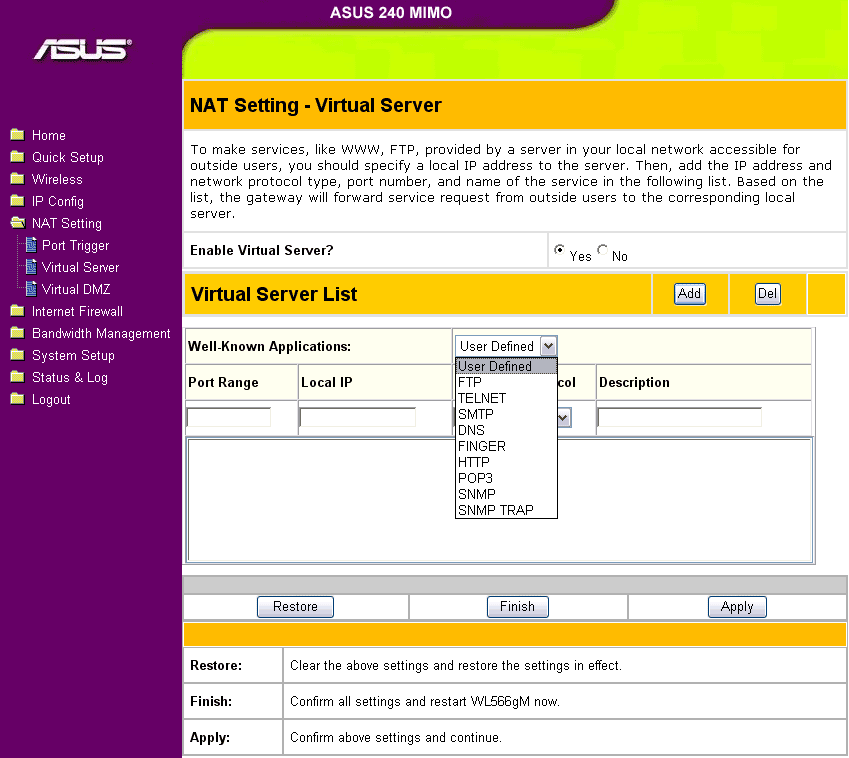
Task: Click the Finish button
Action: [518, 606]
